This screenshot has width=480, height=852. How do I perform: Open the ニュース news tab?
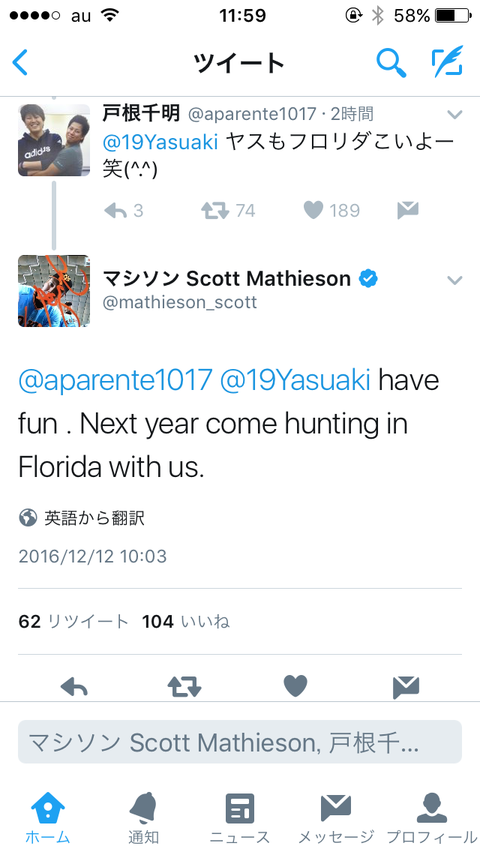240,818
